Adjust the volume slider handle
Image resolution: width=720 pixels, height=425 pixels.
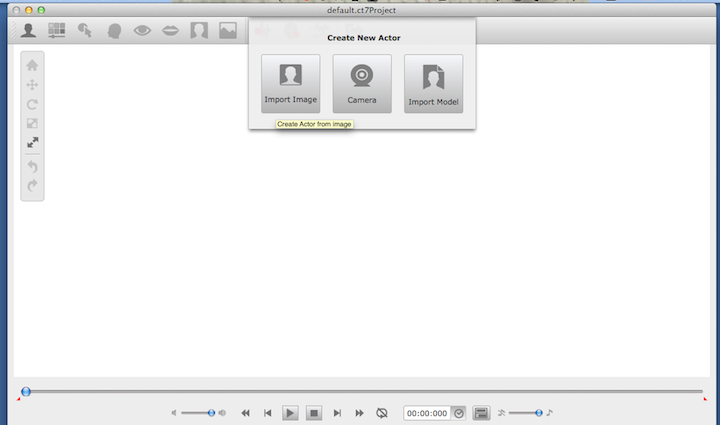pyautogui.click(x=211, y=413)
